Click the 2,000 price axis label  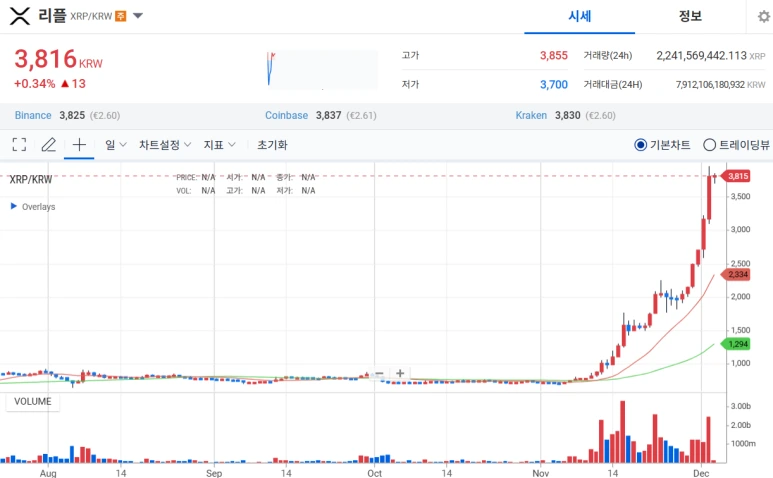(740, 297)
